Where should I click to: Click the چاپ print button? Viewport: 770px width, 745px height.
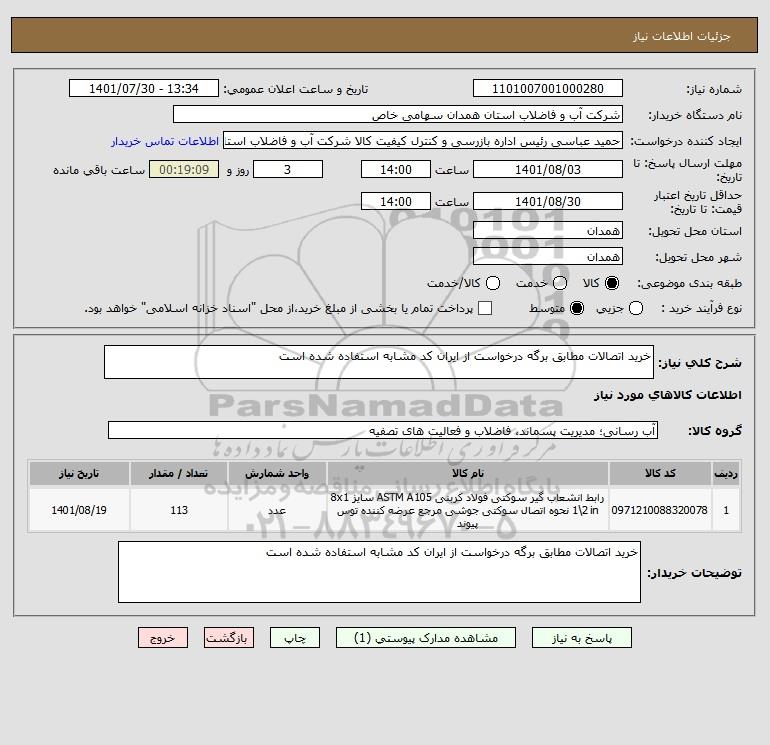click(x=295, y=638)
